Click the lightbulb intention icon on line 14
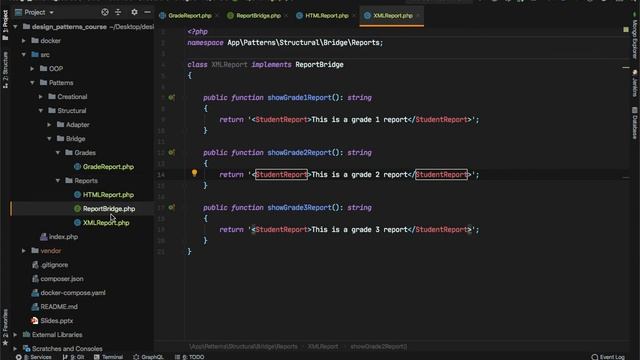Image resolution: width=640 pixels, height=360 pixels. (194, 173)
